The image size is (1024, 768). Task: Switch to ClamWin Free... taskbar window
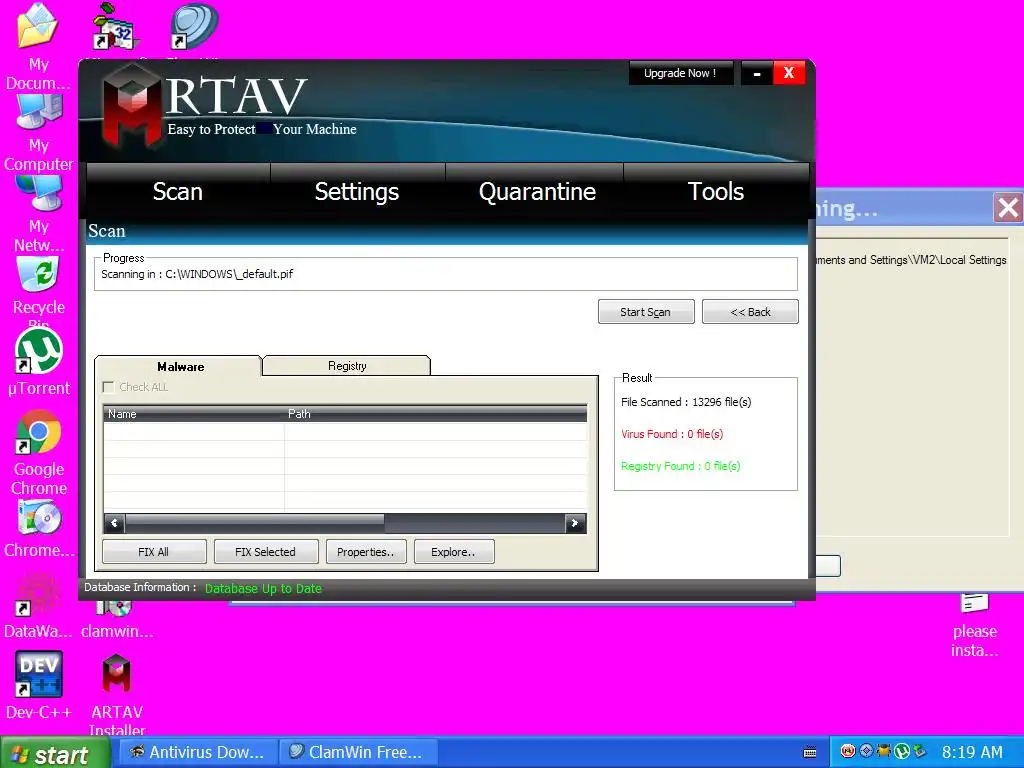pyautogui.click(x=358, y=752)
